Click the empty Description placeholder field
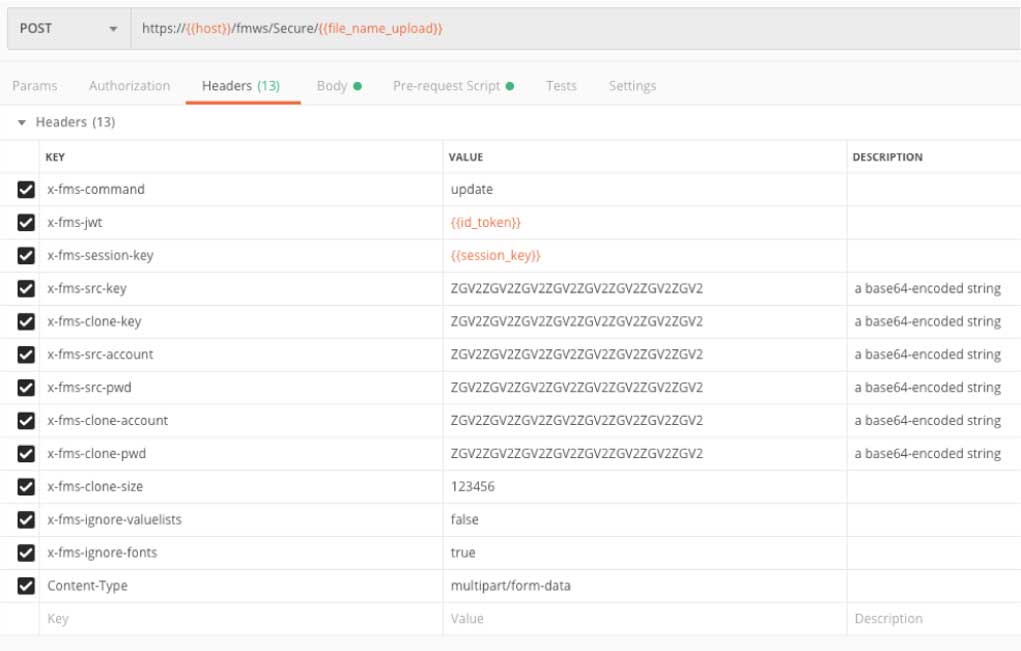 934,619
